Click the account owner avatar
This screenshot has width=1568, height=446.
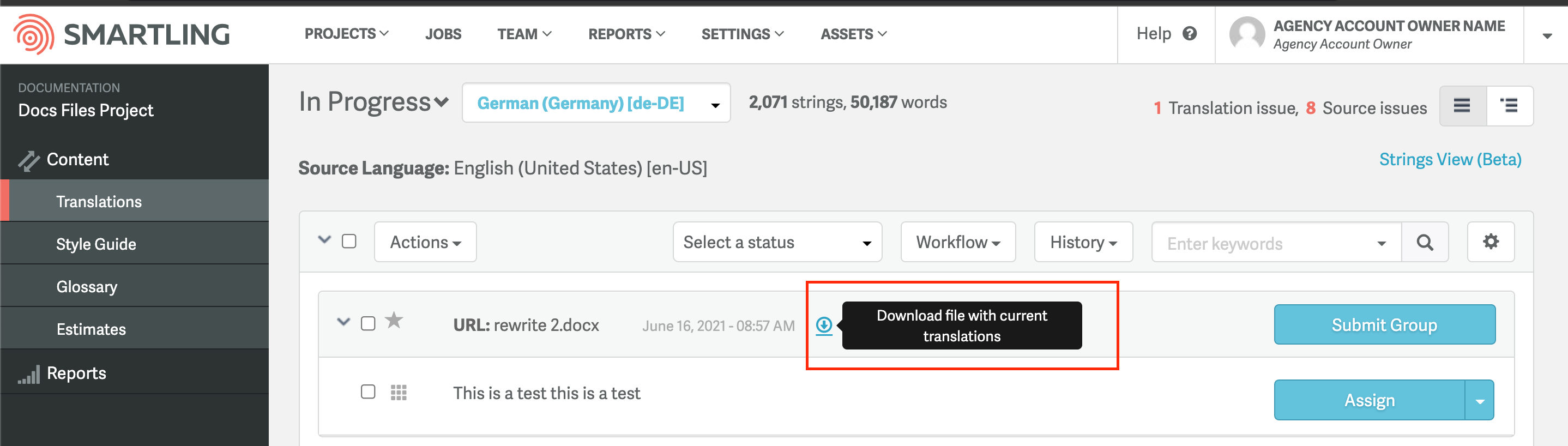point(1247,33)
